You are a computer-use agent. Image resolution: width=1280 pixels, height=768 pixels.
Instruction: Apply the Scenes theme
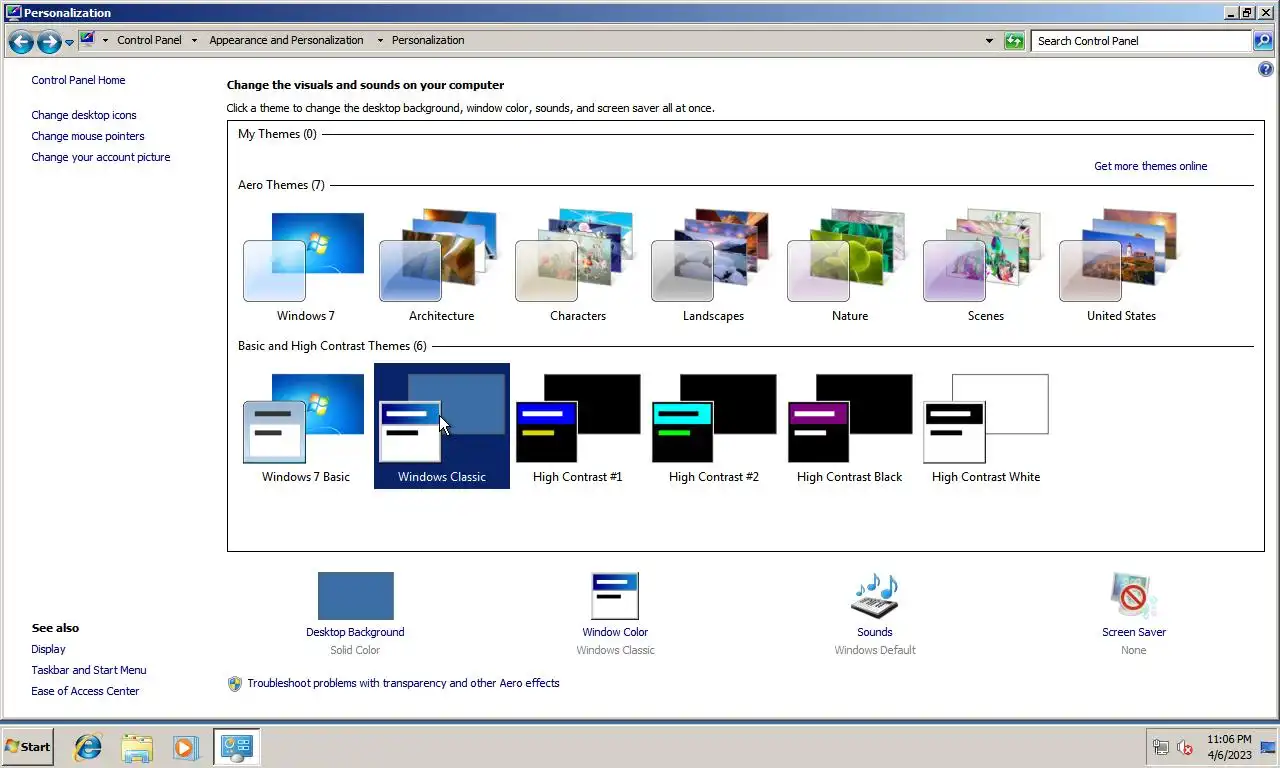(x=985, y=266)
